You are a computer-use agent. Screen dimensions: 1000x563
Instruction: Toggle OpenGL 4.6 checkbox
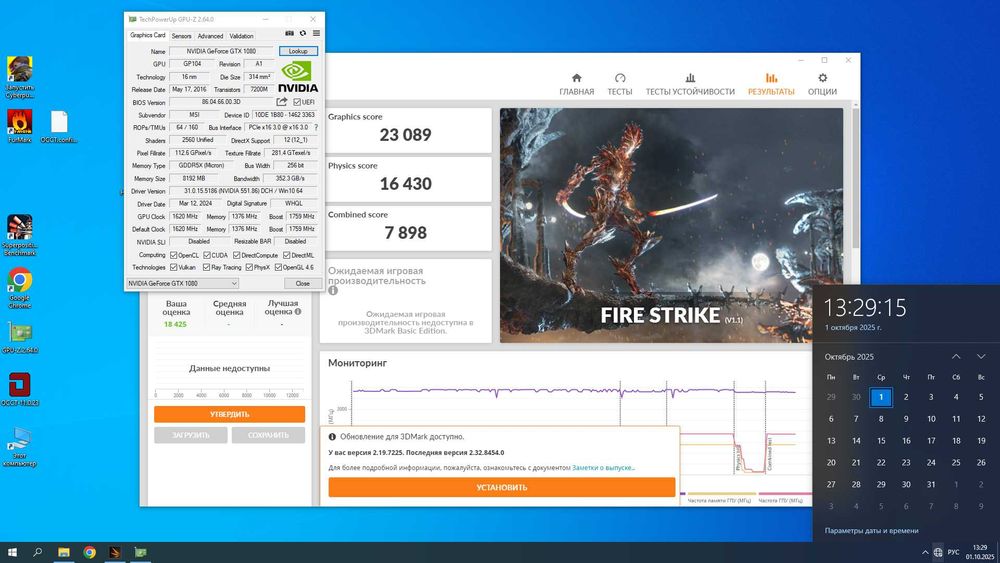(278, 267)
